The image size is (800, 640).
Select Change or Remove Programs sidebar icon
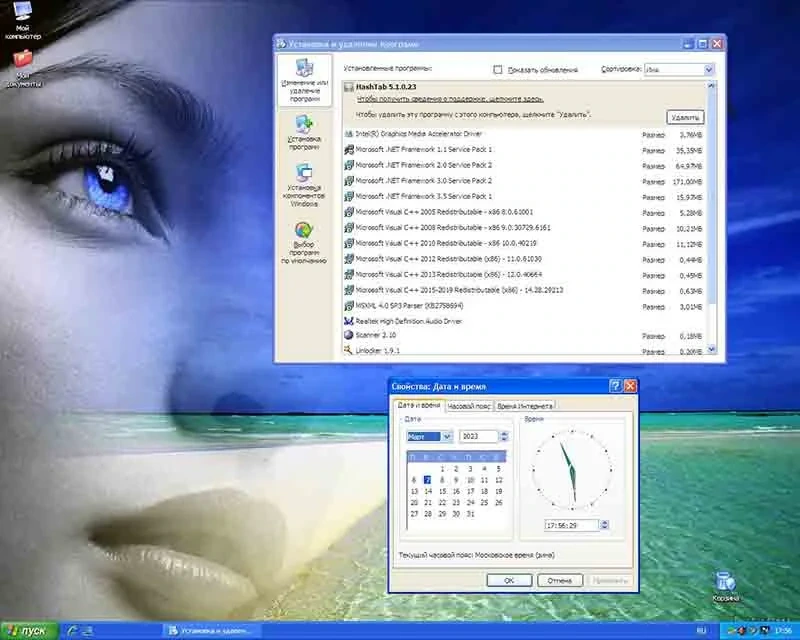[x=305, y=68]
